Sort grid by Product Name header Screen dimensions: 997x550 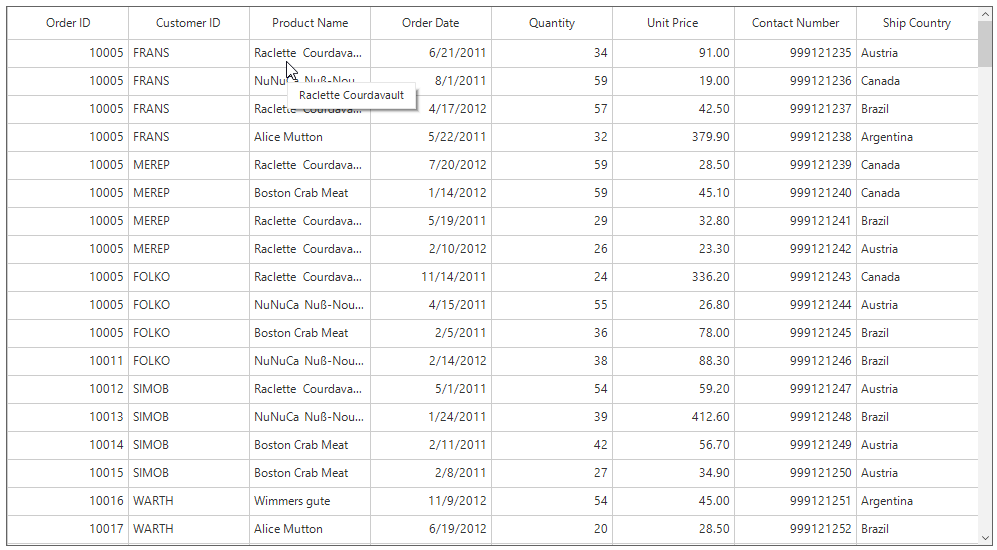(x=310, y=23)
